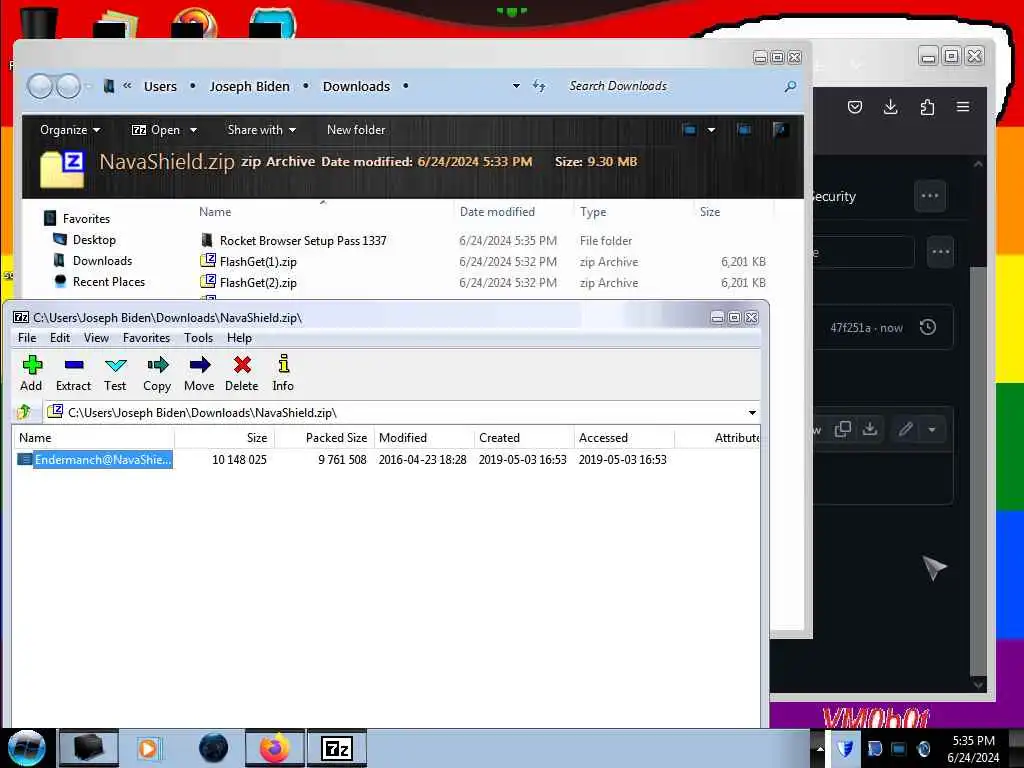This screenshot has height=768, width=1024.
Task: Expand the Explorer view options arrow
Action: [711, 129]
